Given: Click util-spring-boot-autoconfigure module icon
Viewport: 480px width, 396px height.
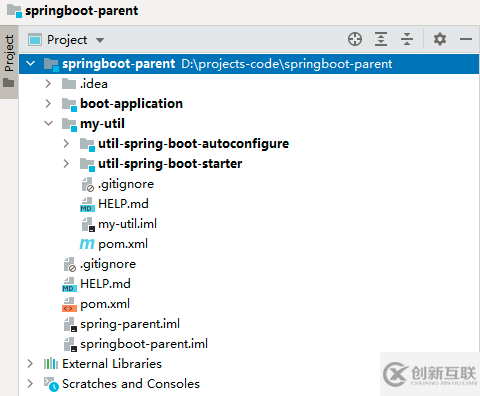Looking at the screenshot, I should [x=87, y=145].
